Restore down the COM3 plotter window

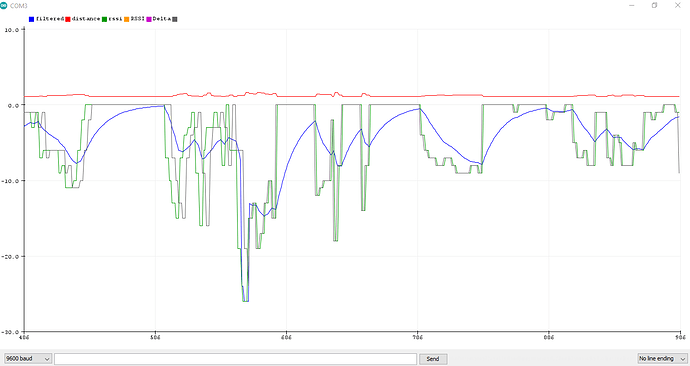654,6
